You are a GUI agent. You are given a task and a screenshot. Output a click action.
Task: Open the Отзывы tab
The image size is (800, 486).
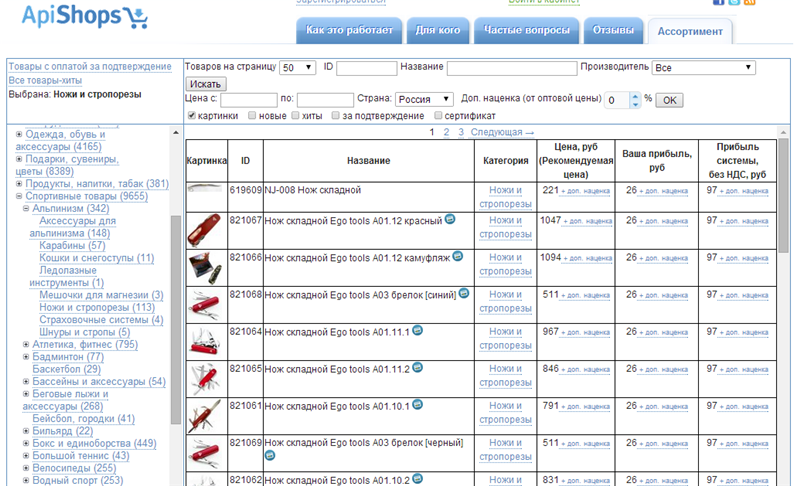(x=613, y=31)
